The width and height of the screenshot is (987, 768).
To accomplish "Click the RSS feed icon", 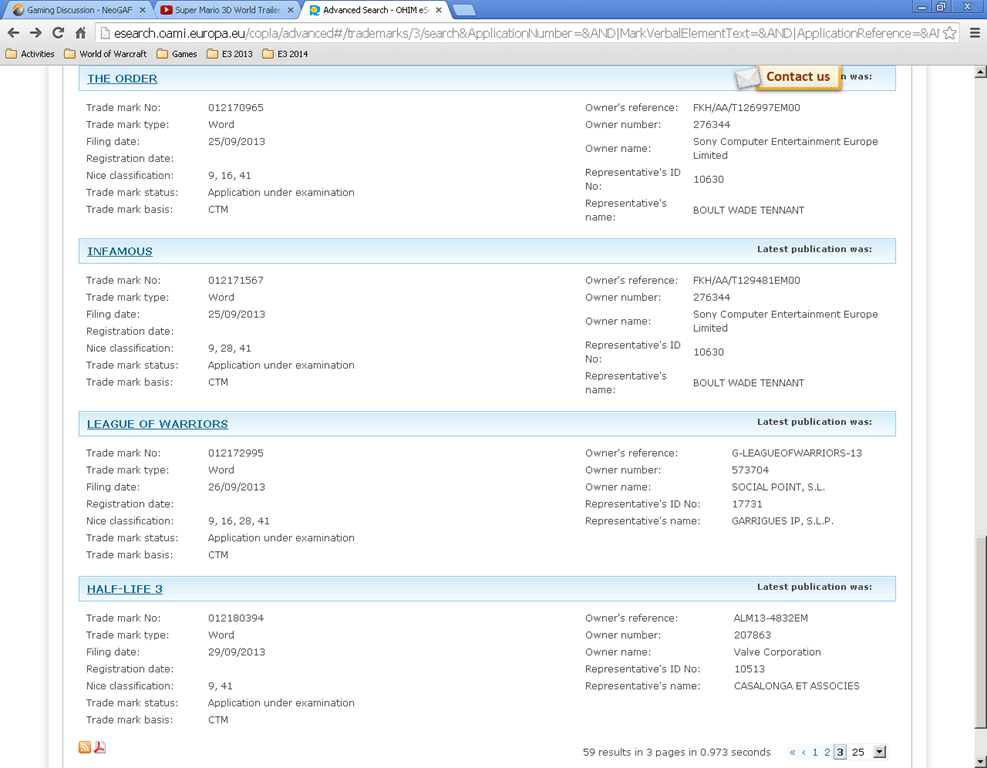I will pos(85,747).
